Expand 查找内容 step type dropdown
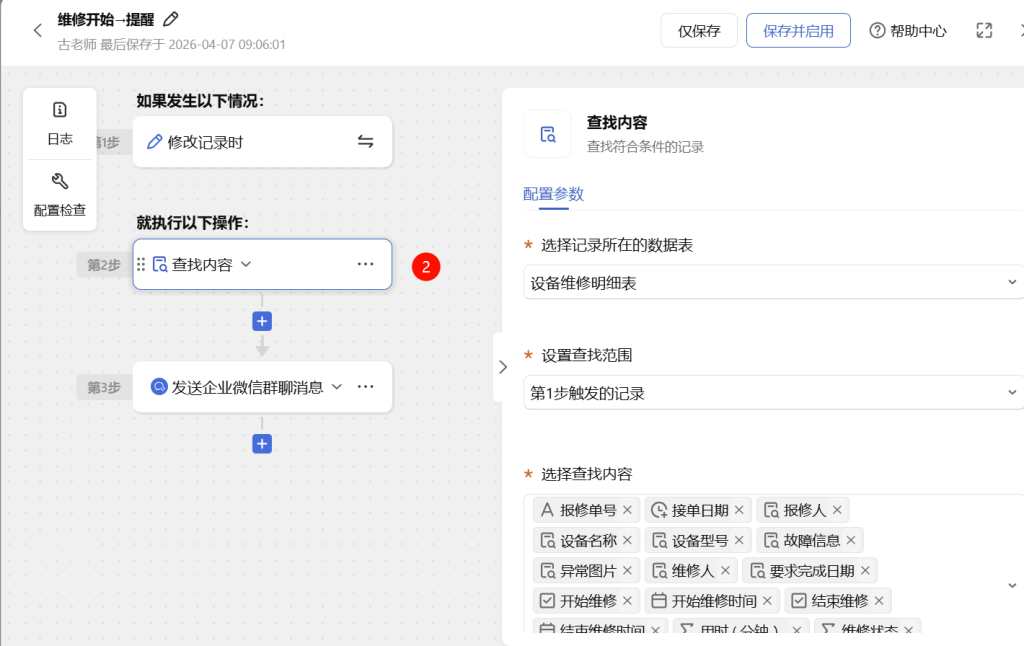The width and height of the screenshot is (1024, 646). click(246, 264)
